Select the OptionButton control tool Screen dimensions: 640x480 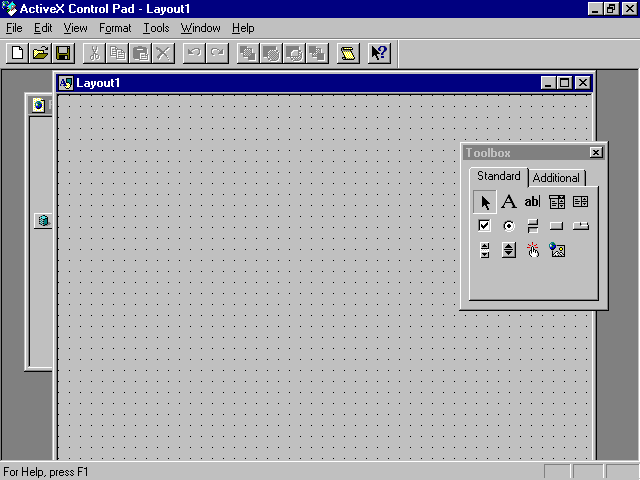508,226
